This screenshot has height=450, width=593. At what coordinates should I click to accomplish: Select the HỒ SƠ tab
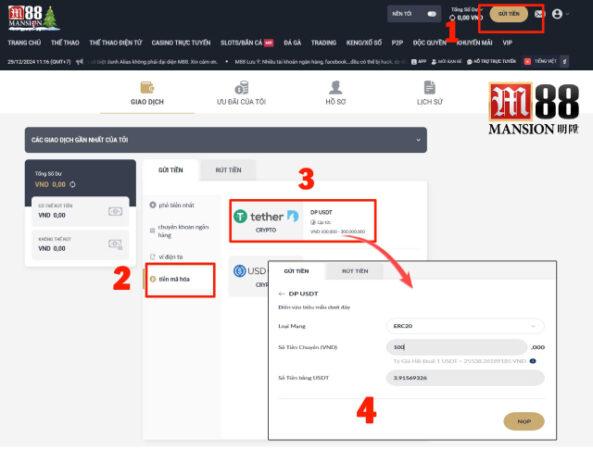click(x=335, y=101)
